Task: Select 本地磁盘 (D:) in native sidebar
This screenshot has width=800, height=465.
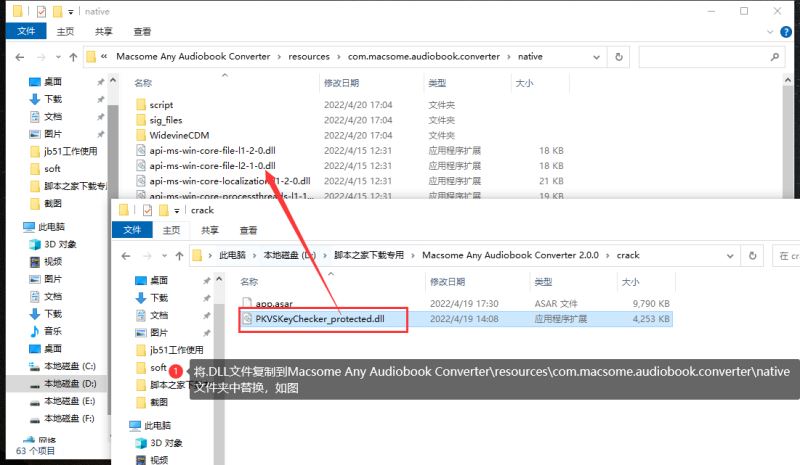Action: [x=69, y=383]
